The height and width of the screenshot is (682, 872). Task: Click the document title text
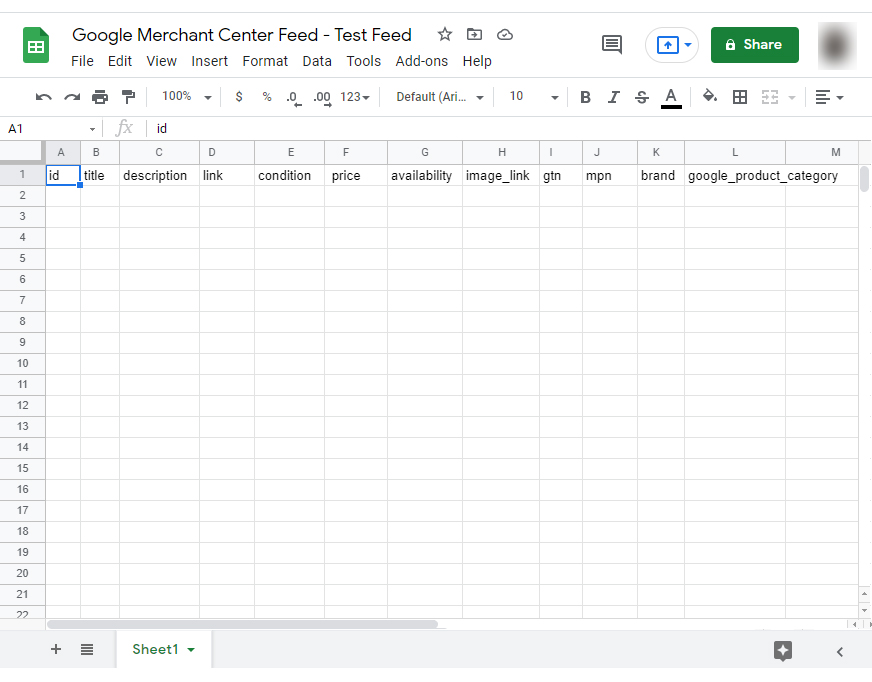pyautogui.click(x=242, y=34)
